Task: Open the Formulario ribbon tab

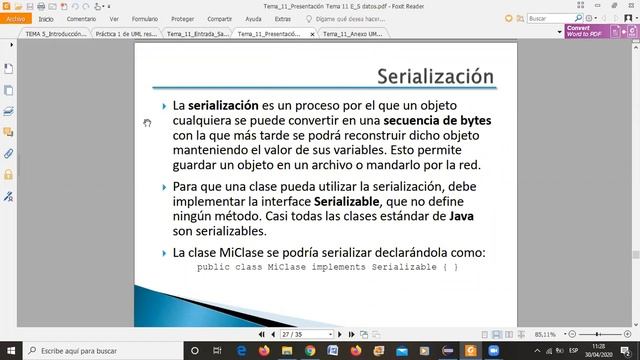Action: pyautogui.click(x=144, y=19)
